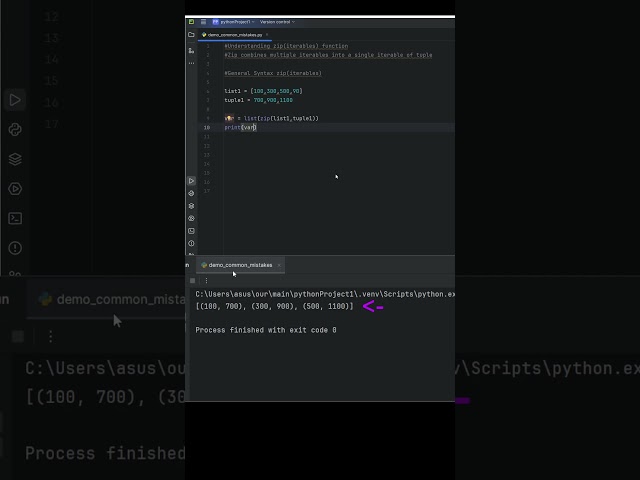
Task: Show more tool windows via three dots
Action: (191, 63)
